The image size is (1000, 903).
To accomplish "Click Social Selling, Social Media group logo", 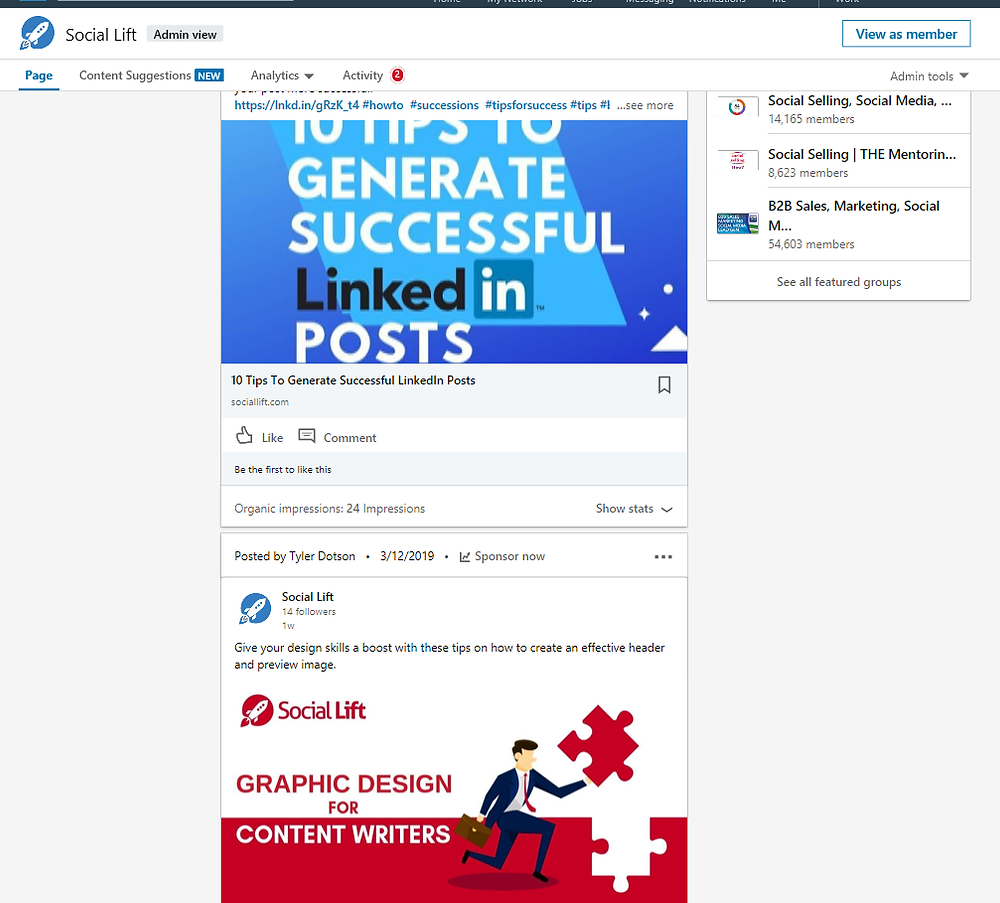I will (737, 107).
